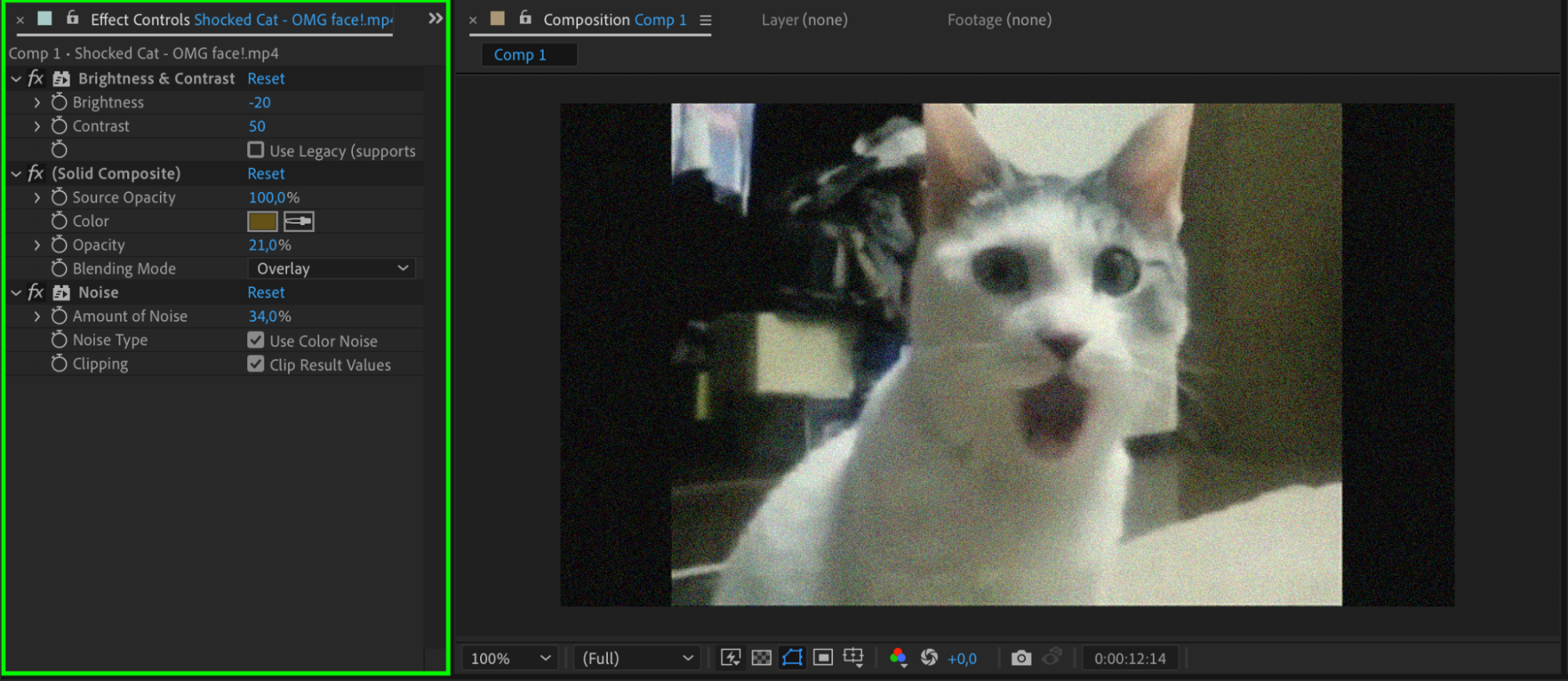Screen dimensions: 1568x681
Task: Switch to the Composition Comp 1 tab
Action: (615, 20)
